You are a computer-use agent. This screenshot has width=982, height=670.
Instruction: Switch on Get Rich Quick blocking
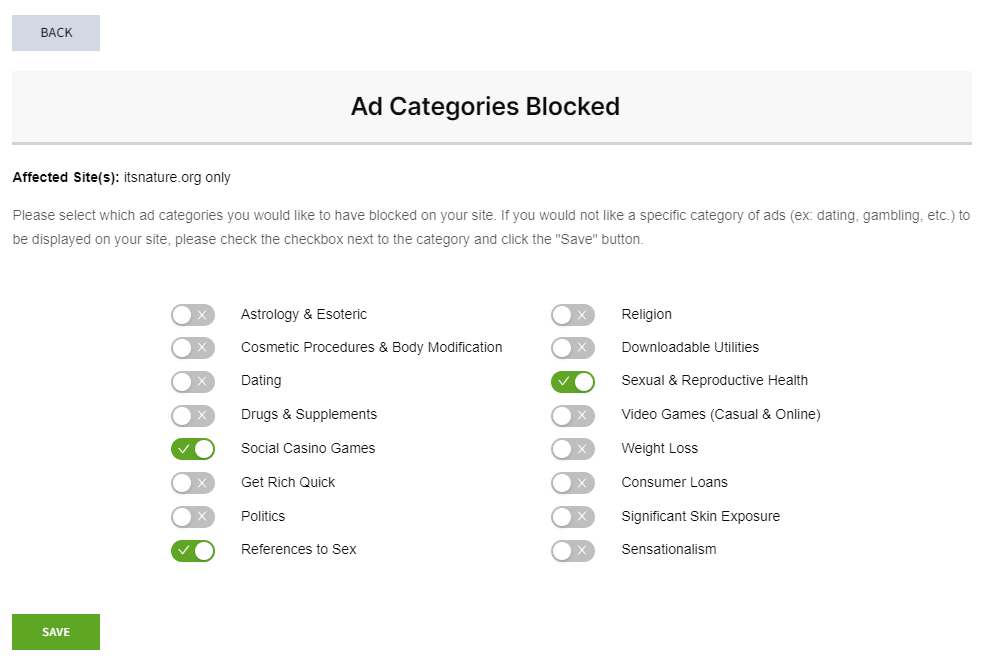[x=192, y=483]
